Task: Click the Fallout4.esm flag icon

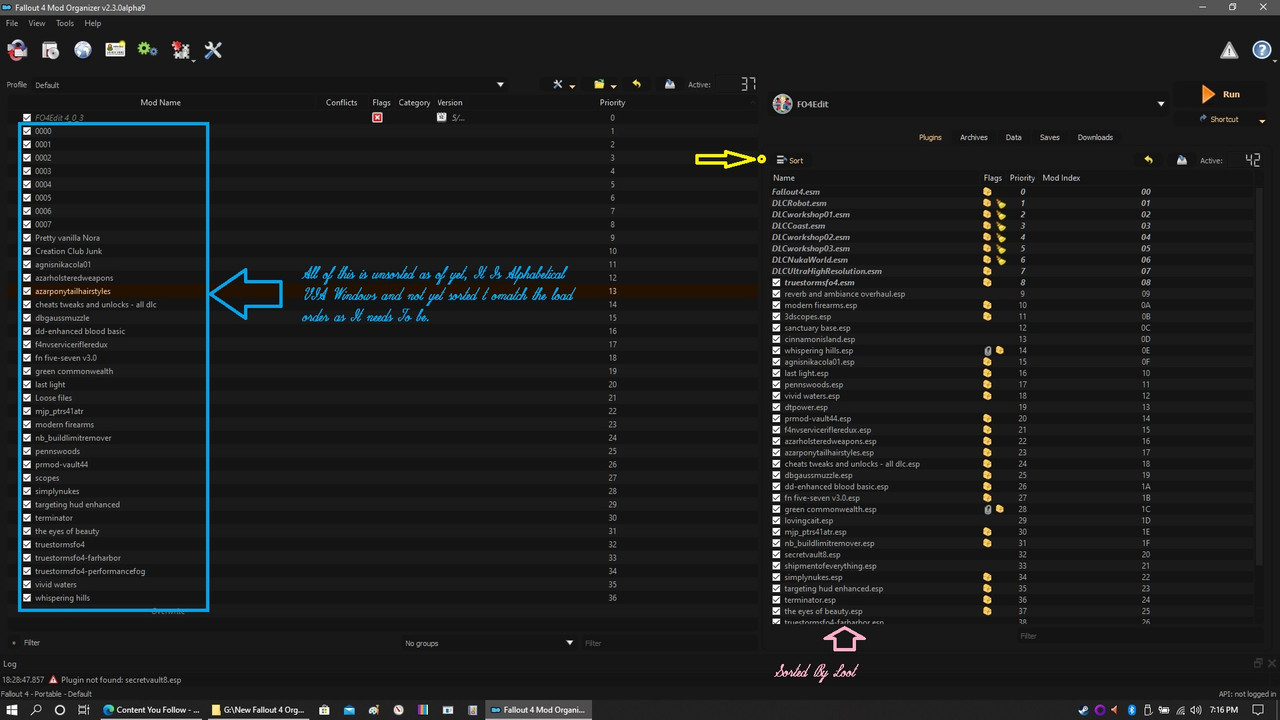Action: (x=987, y=191)
